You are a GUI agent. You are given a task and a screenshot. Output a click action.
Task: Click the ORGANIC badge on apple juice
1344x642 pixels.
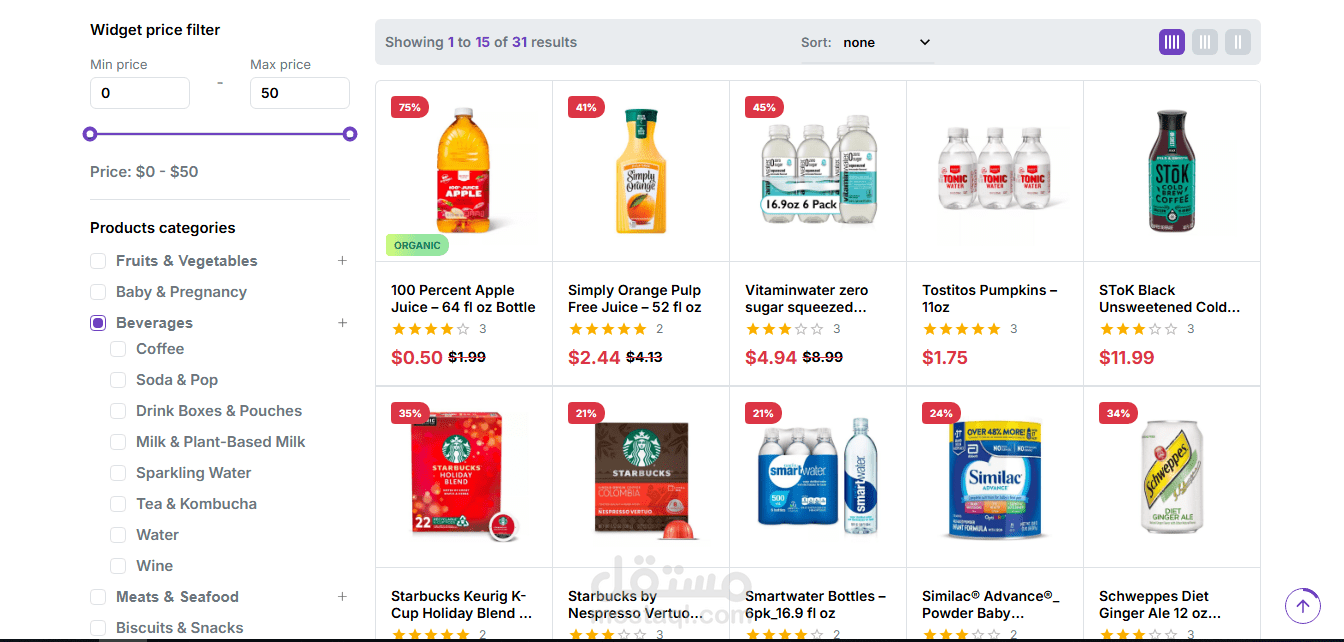(x=417, y=245)
